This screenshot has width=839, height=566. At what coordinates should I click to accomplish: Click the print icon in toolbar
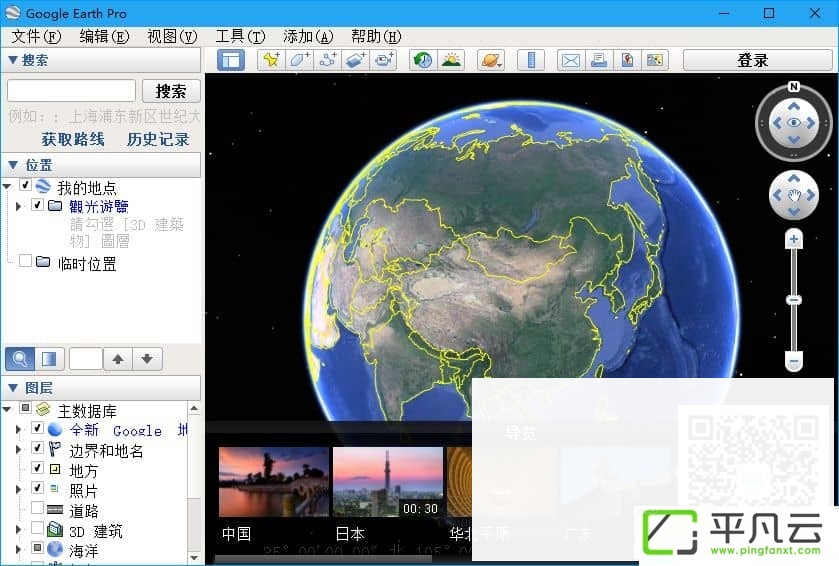tap(599, 60)
